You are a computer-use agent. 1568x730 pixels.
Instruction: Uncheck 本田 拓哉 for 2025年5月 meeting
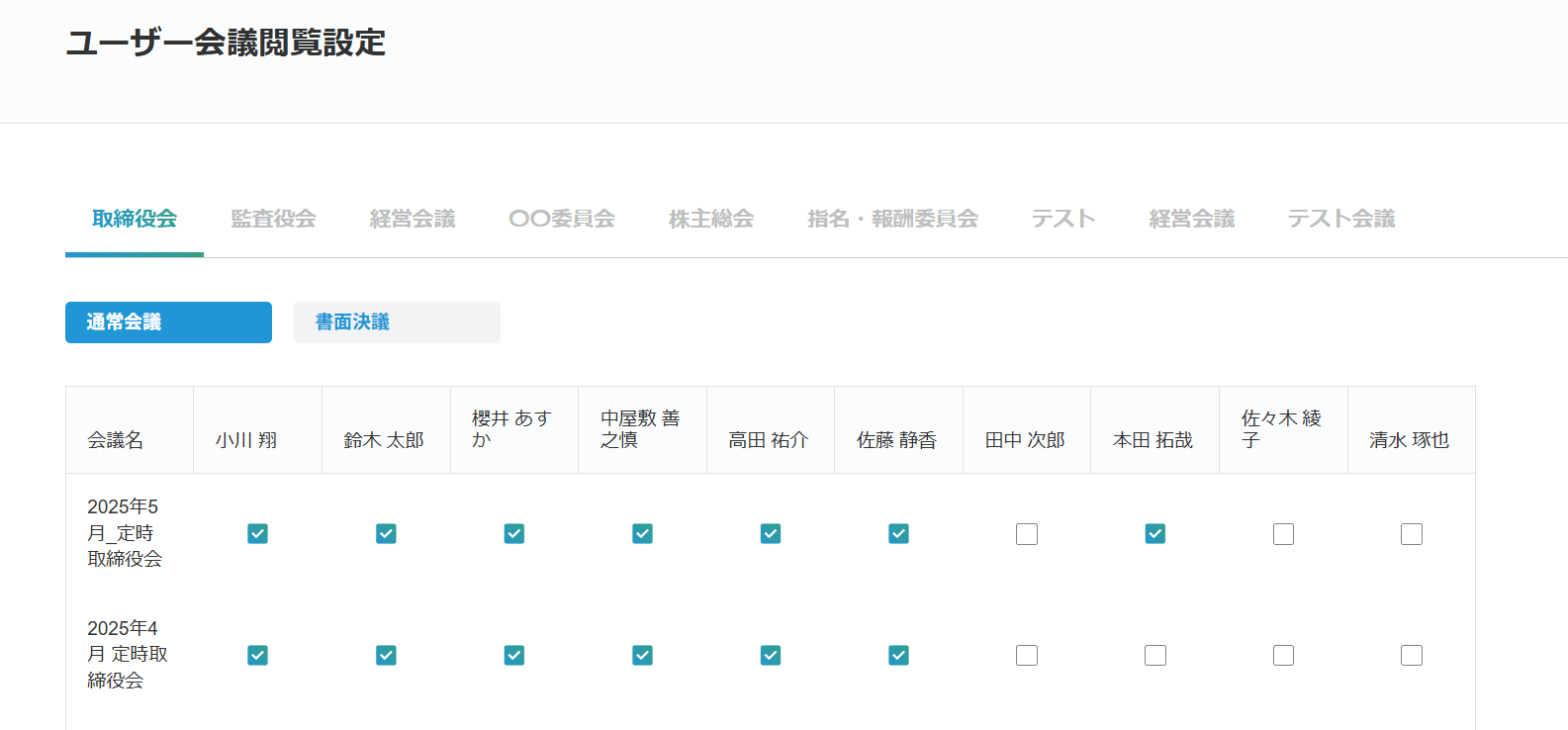pyautogui.click(x=1154, y=534)
